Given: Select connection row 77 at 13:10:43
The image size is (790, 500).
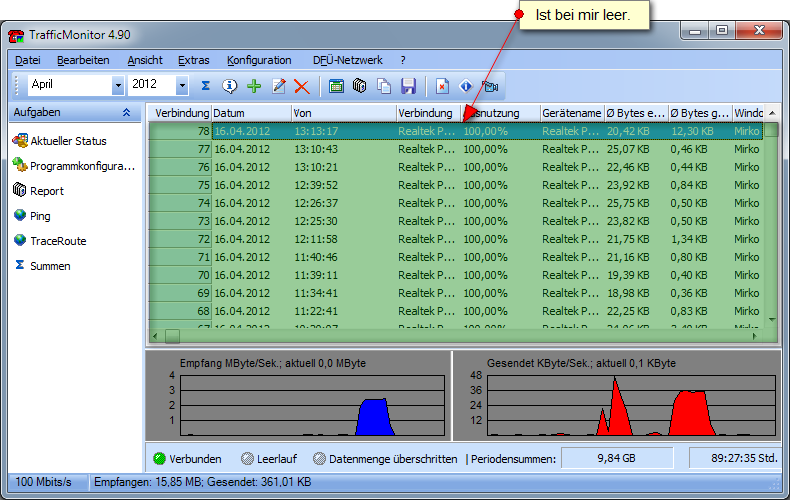Looking at the screenshot, I should [456, 149].
